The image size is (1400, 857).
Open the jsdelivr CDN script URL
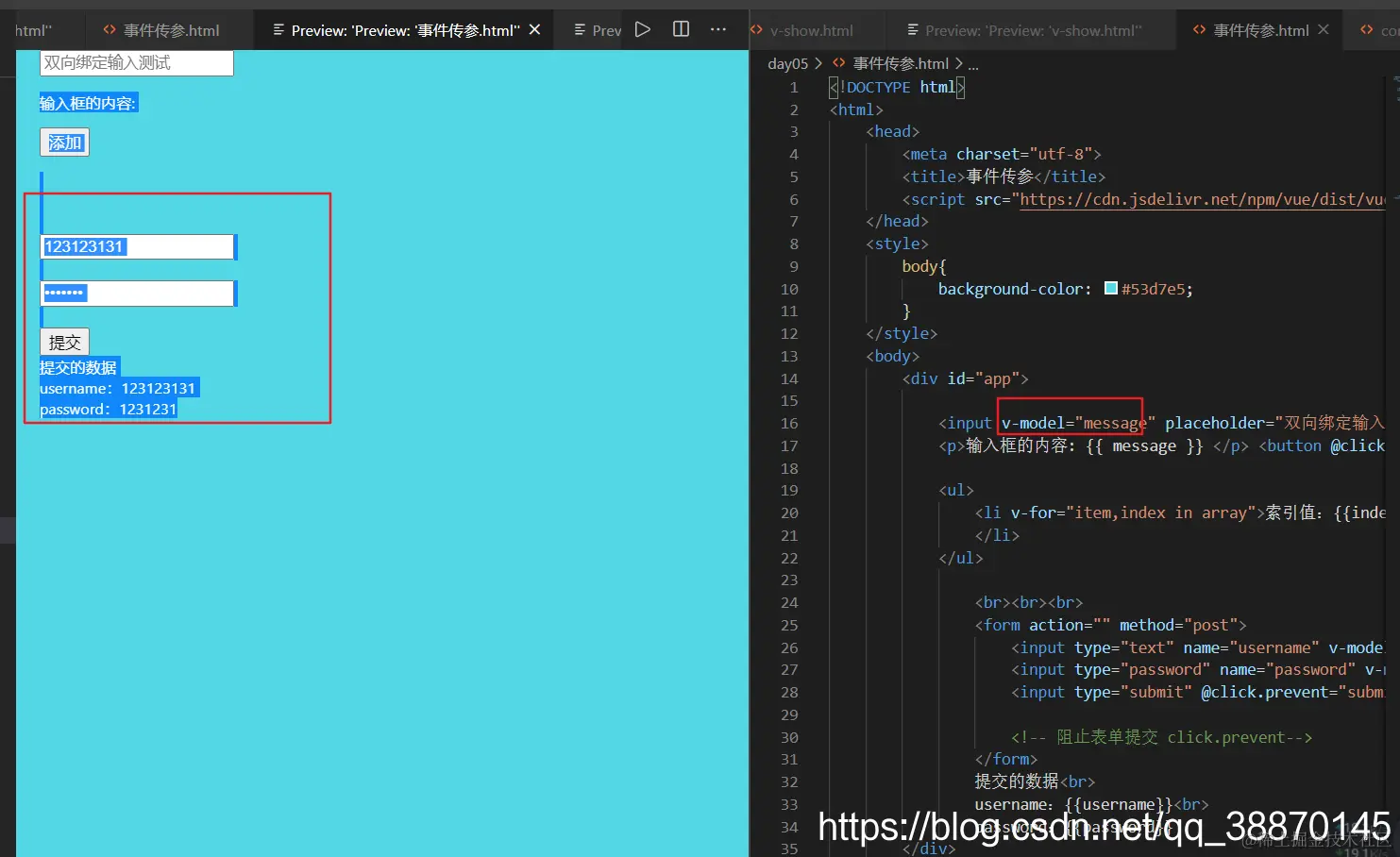tap(1203, 199)
